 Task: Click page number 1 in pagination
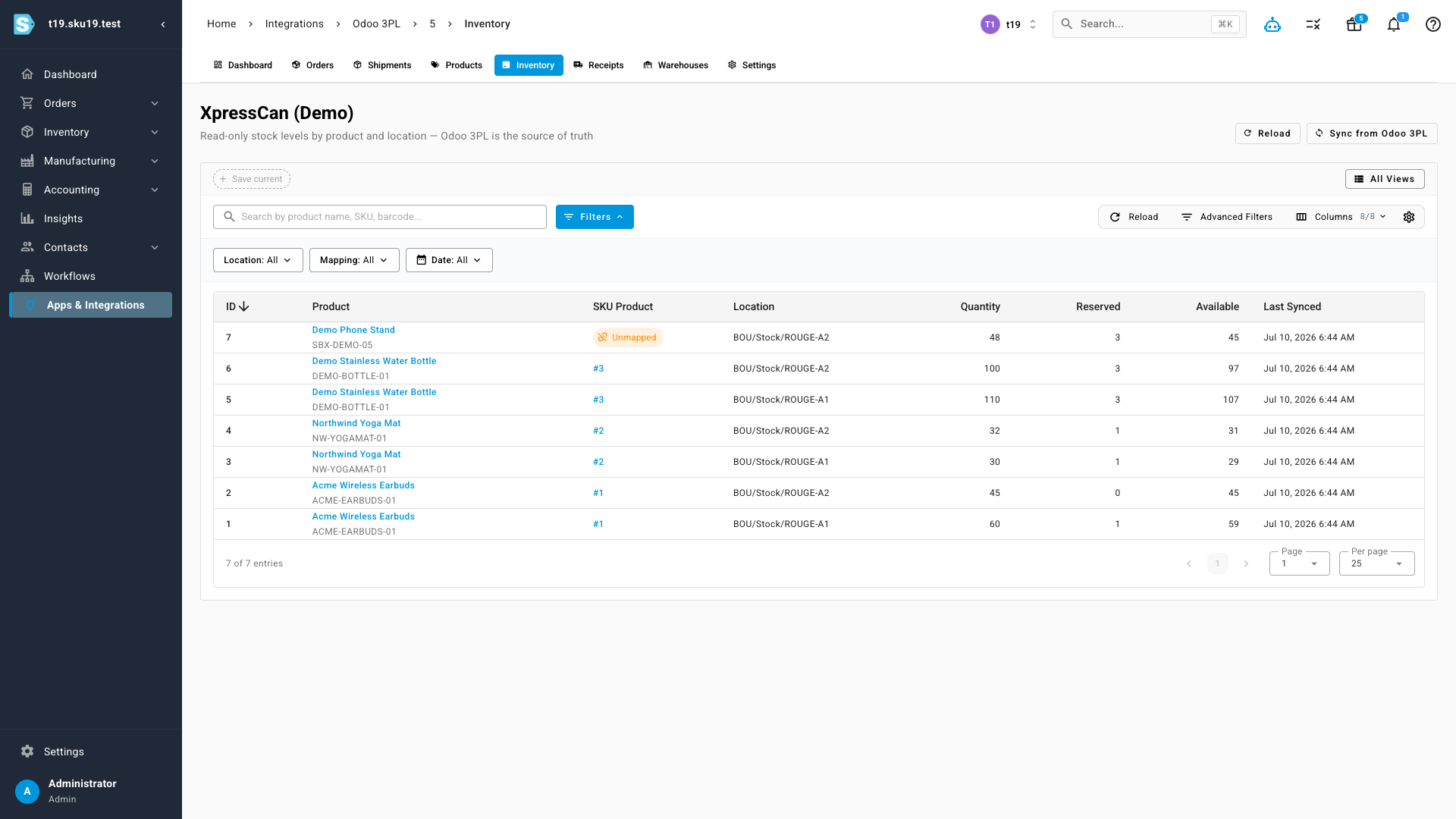[x=1218, y=563]
